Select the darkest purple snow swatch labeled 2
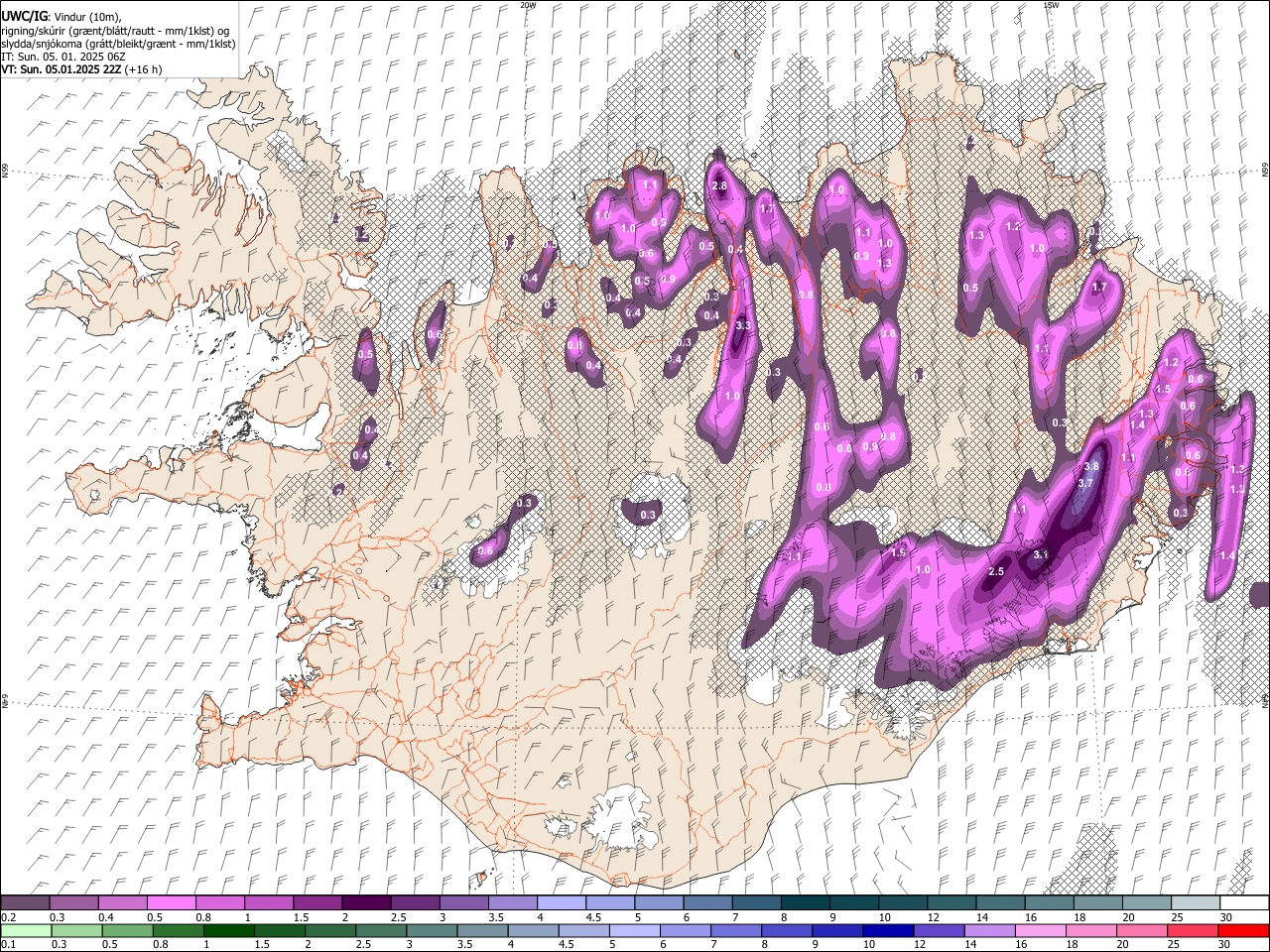 (x=365, y=902)
